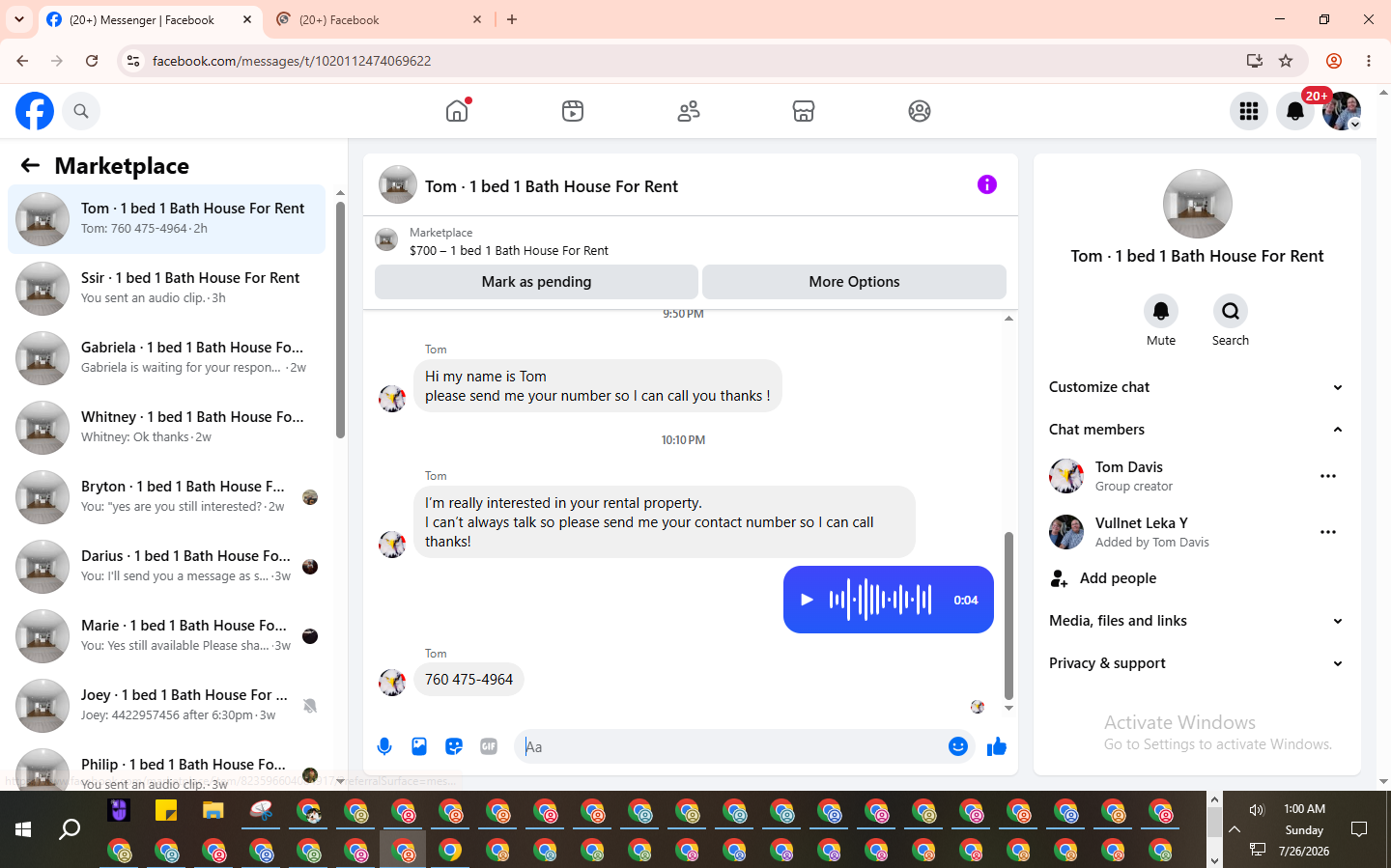Image resolution: width=1391 pixels, height=868 pixels.
Task: Show hidden system tray icons
Action: [x=1235, y=829]
